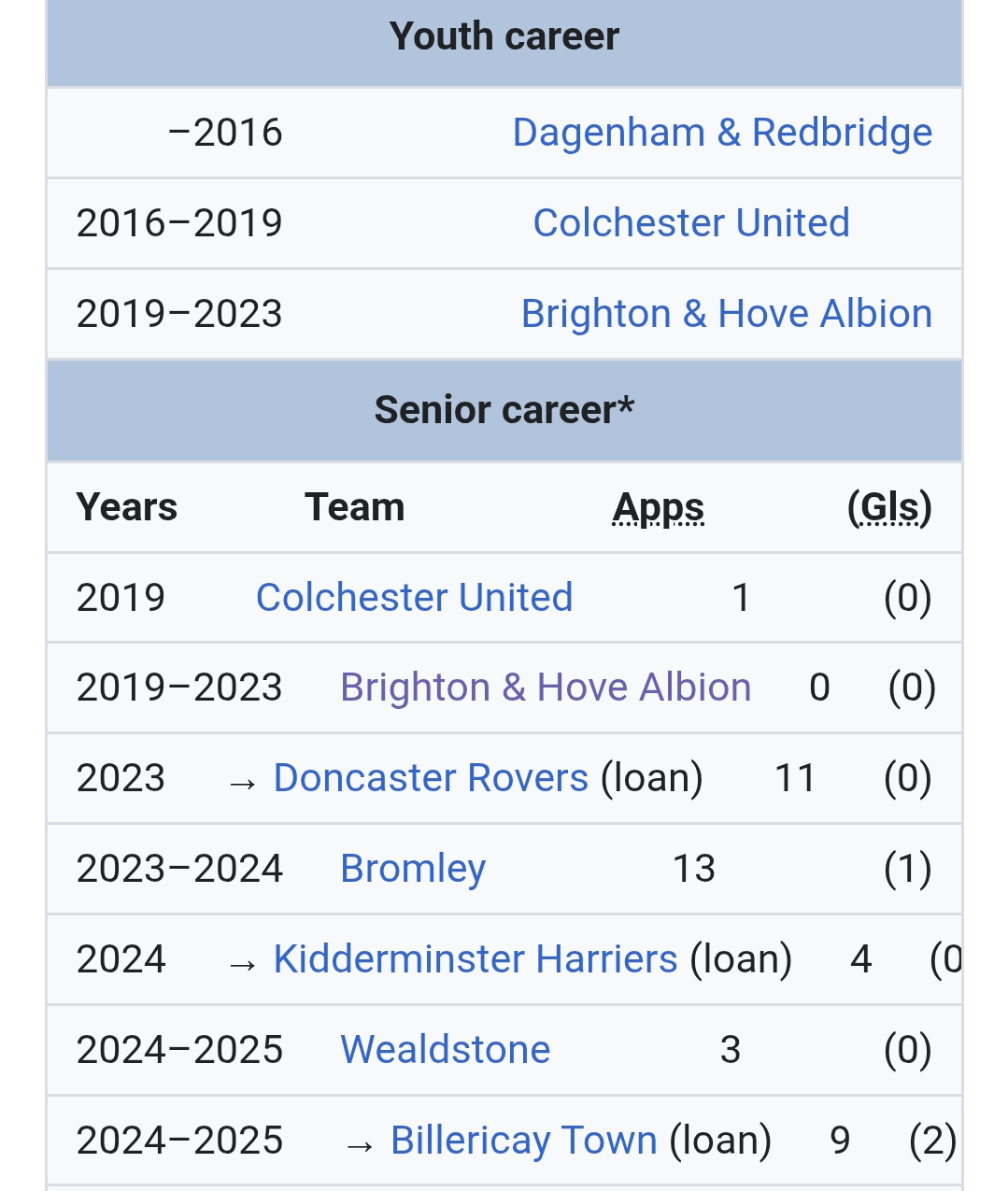Click the Senior career section header
The height and width of the screenshot is (1191, 1008).
pos(504,410)
